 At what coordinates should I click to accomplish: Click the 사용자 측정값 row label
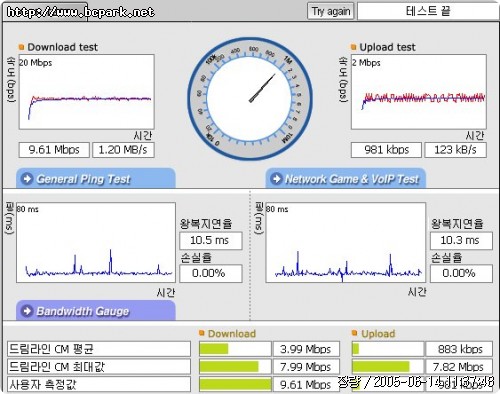(99, 384)
